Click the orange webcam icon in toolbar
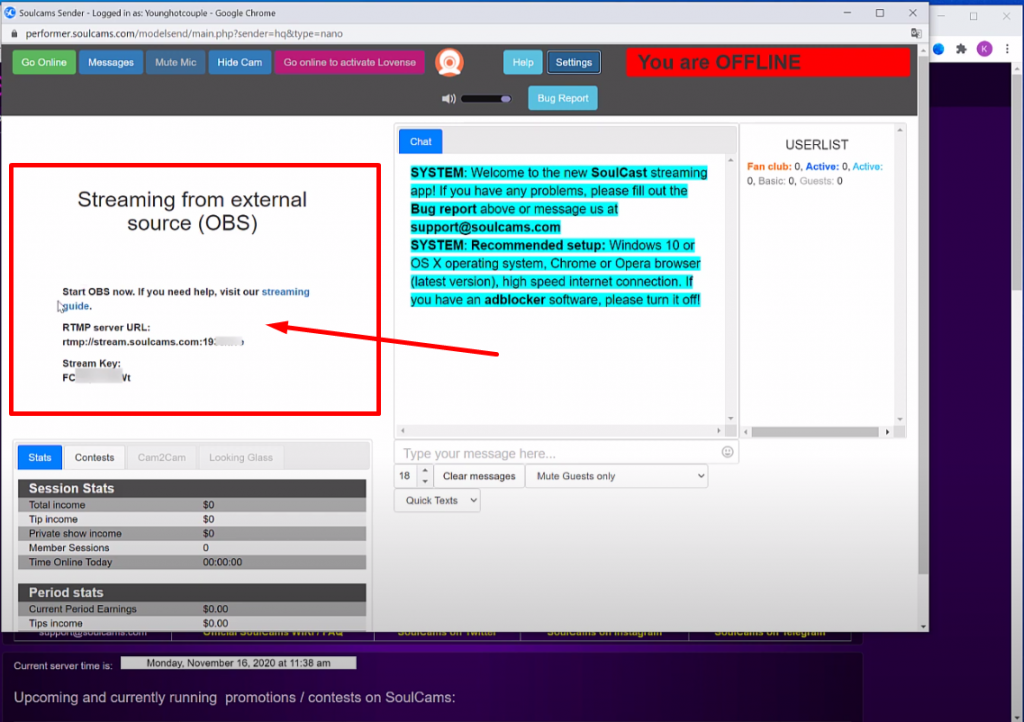This screenshot has height=722, width=1024. tap(449, 63)
